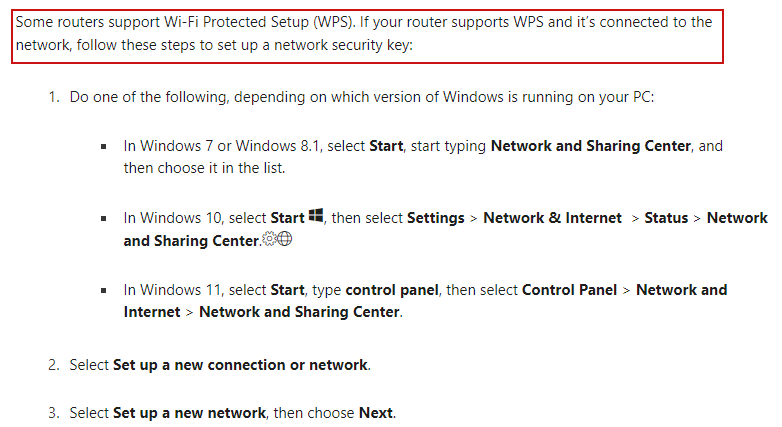The width and height of the screenshot is (782, 427).
Task: Click bold text 'Set up a new network'
Action: 190,413
